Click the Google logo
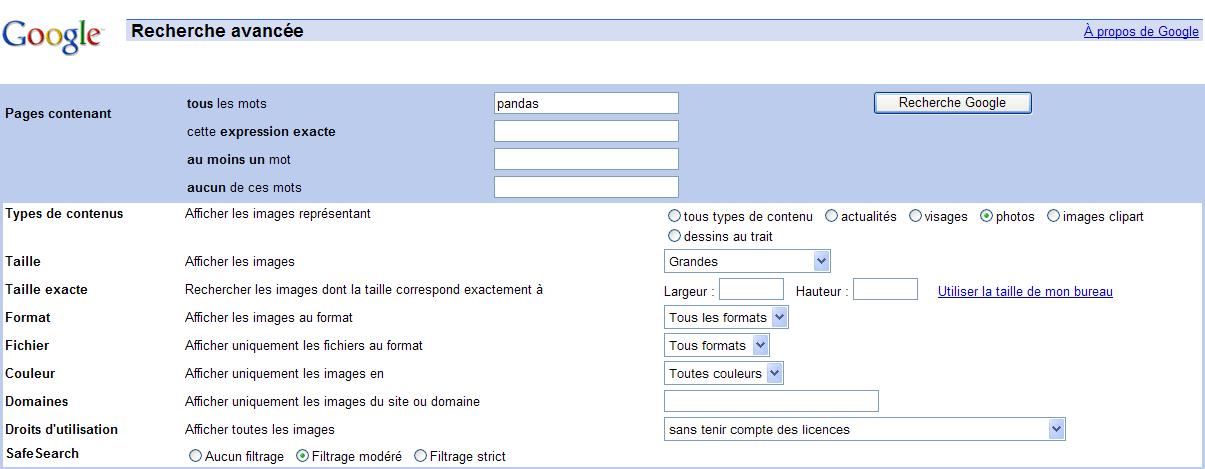 [53, 36]
